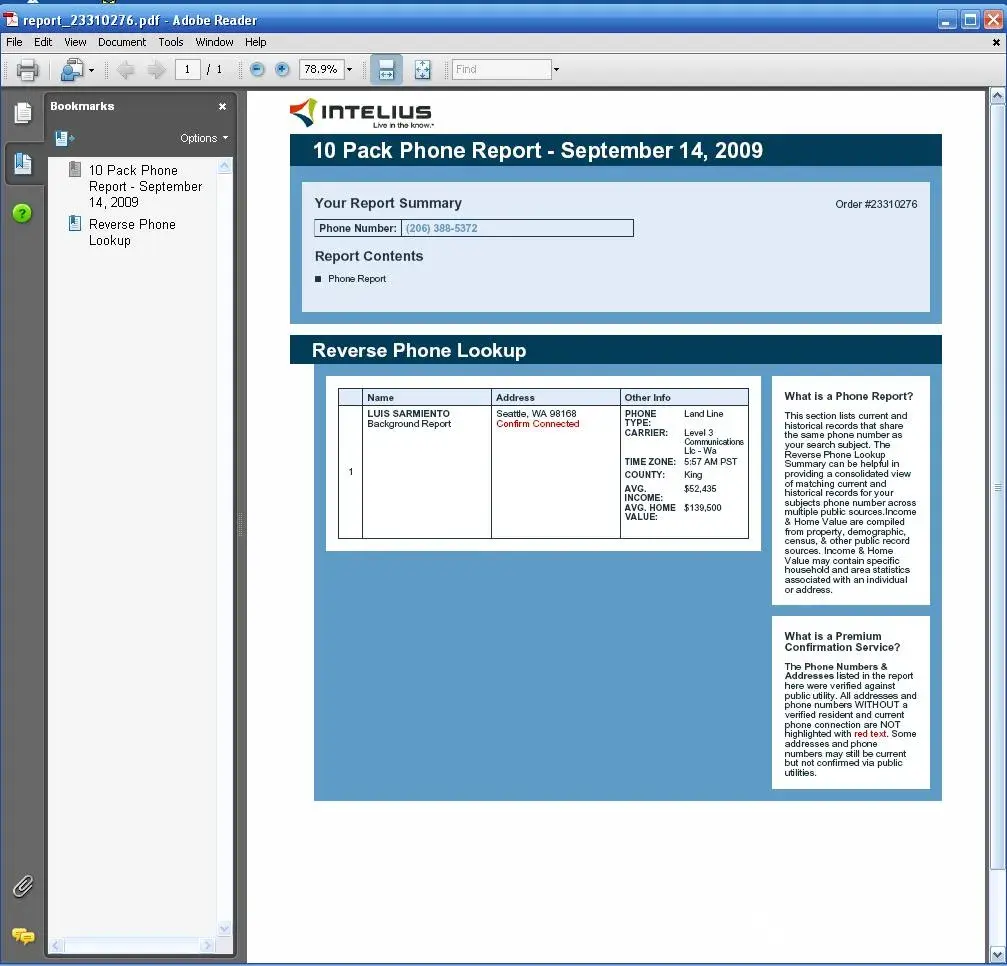The width and height of the screenshot is (1007, 966).
Task: Expand the zoom percentage dropdown
Action: (x=349, y=70)
